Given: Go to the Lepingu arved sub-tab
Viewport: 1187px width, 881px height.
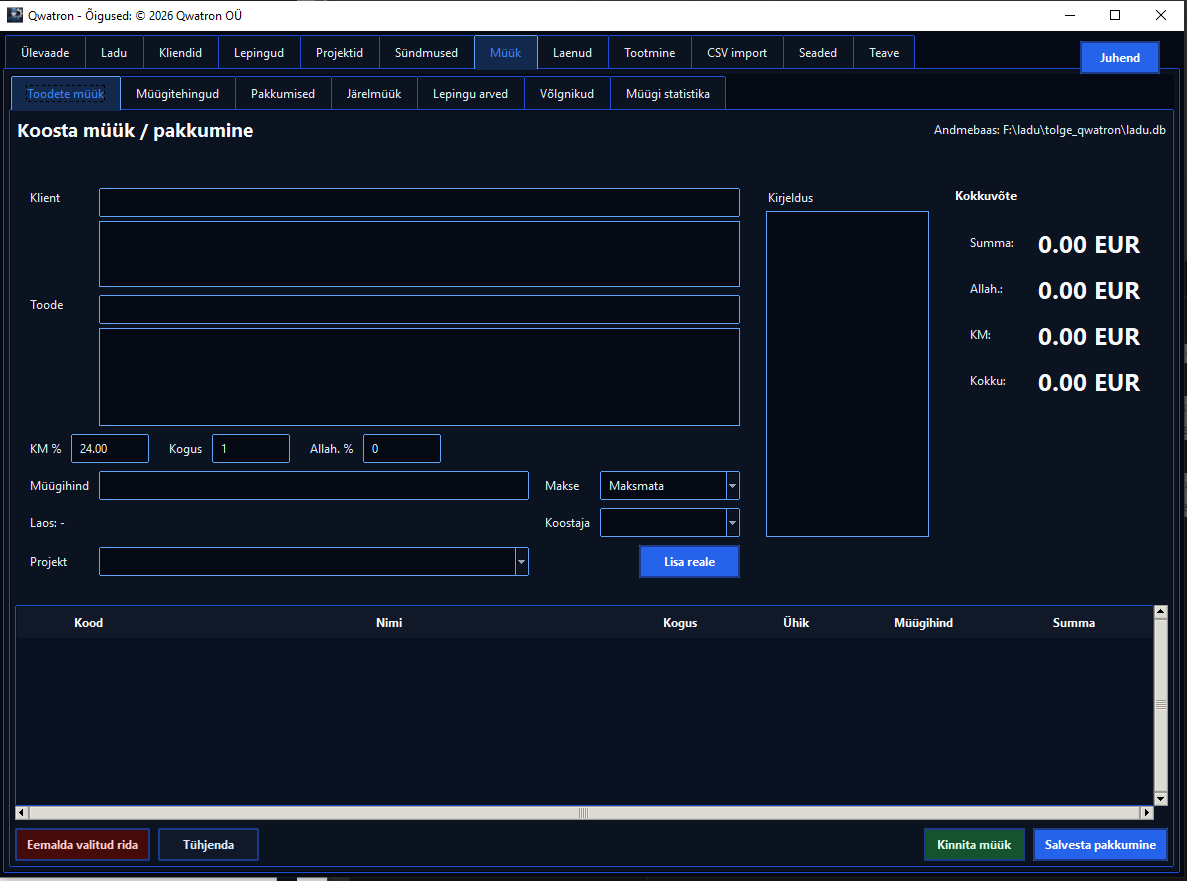Looking at the screenshot, I should [x=471, y=94].
